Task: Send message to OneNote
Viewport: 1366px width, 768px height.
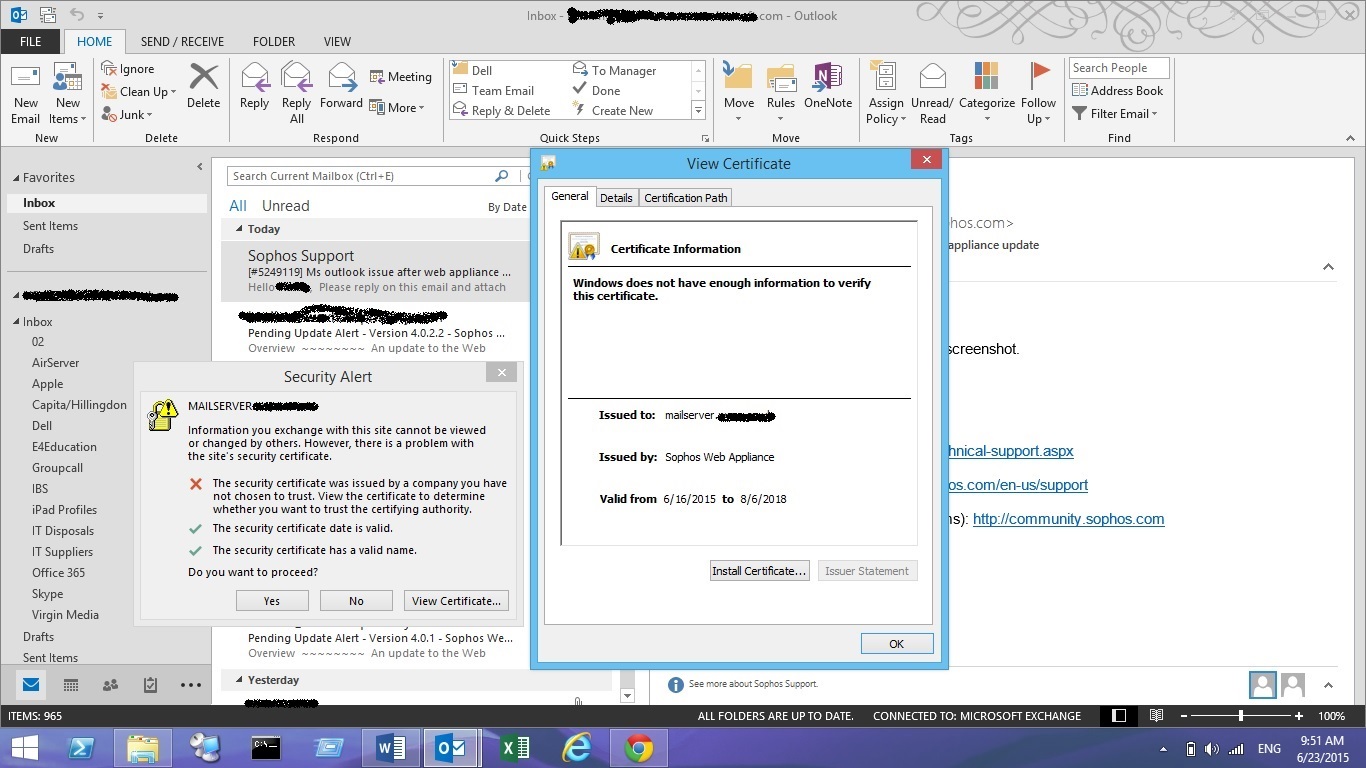Action: tap(828, 87)
